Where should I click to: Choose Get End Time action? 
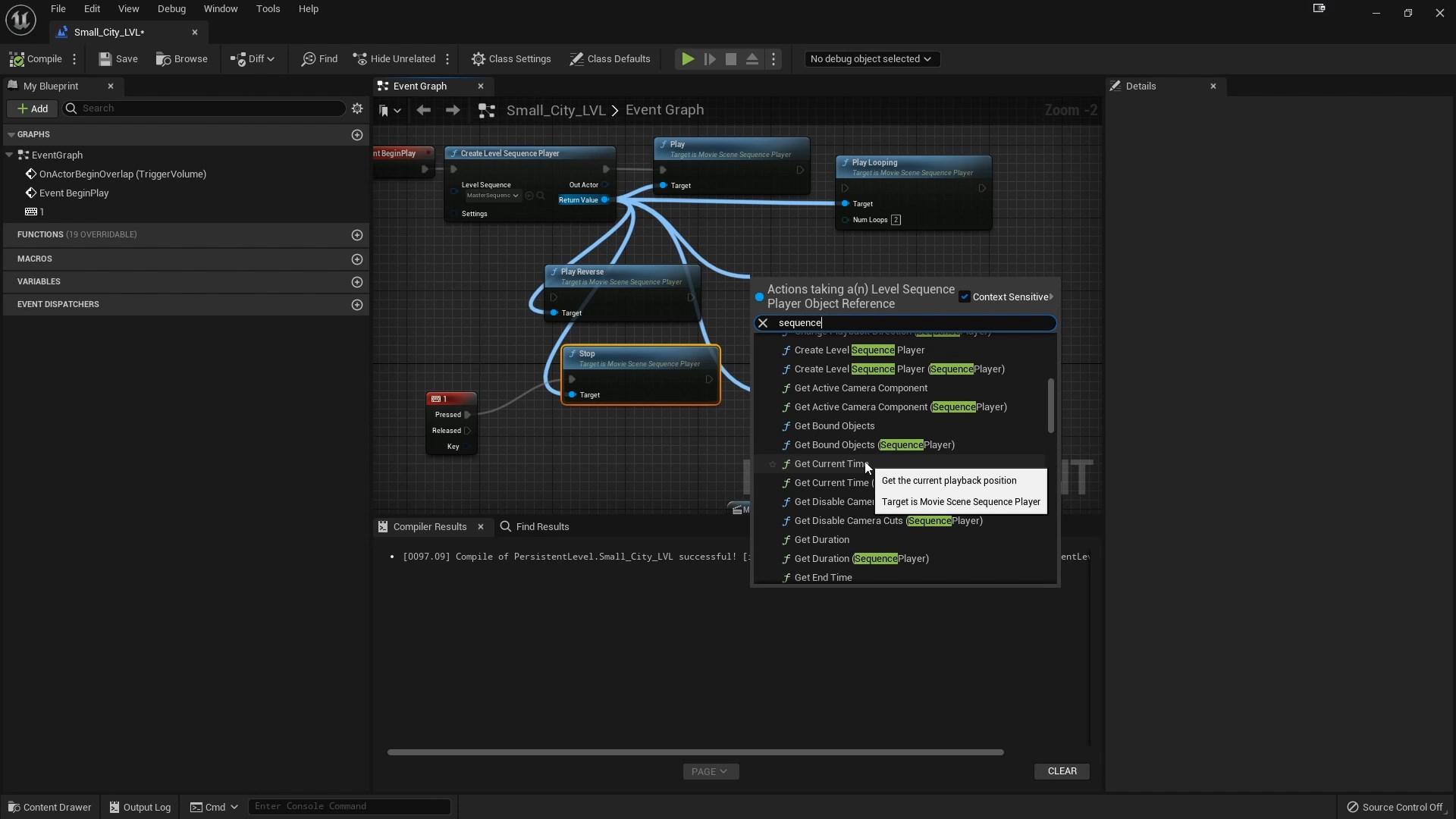coord(824,578)
